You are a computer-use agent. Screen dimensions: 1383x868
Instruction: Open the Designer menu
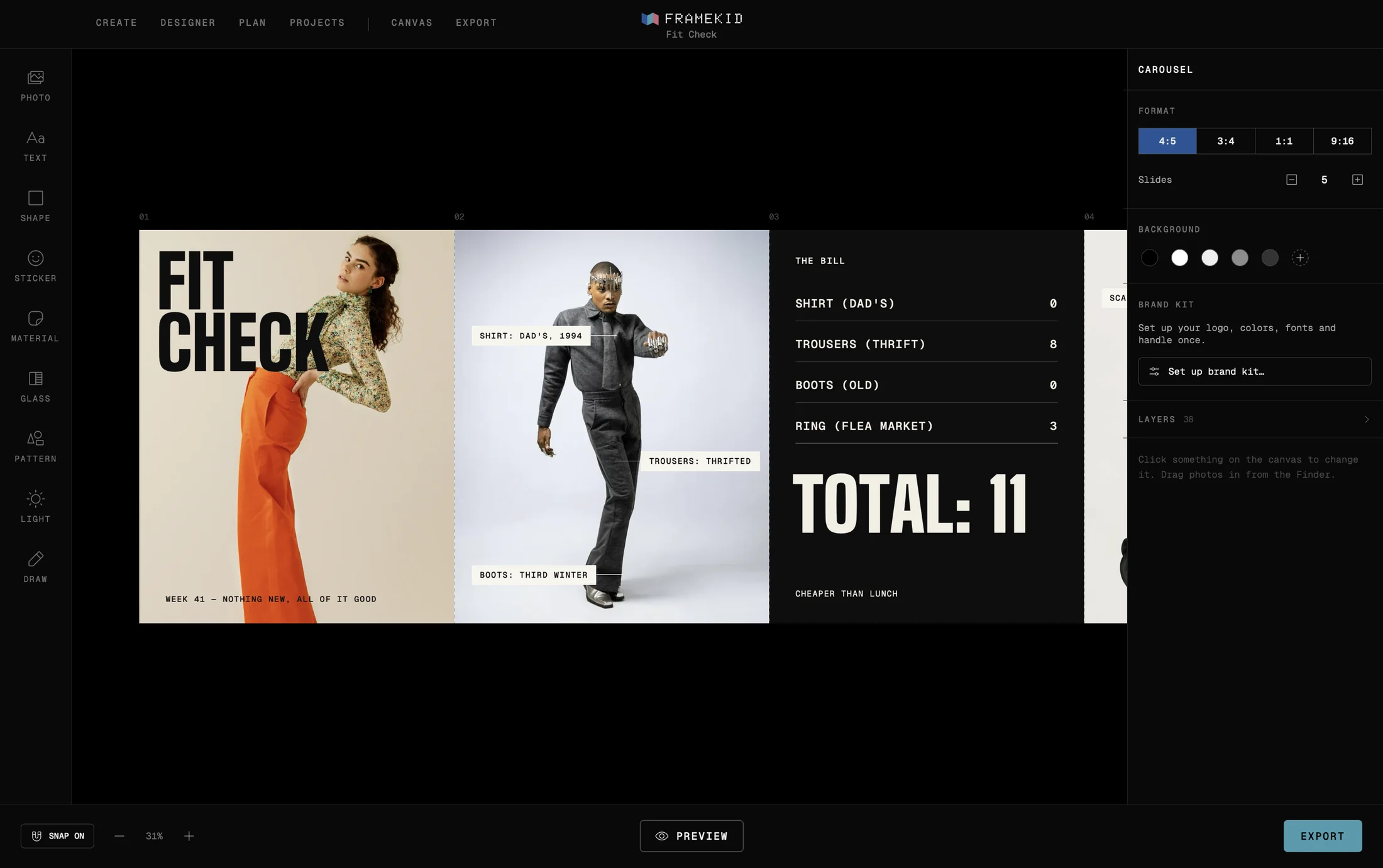tap(188, 23)
